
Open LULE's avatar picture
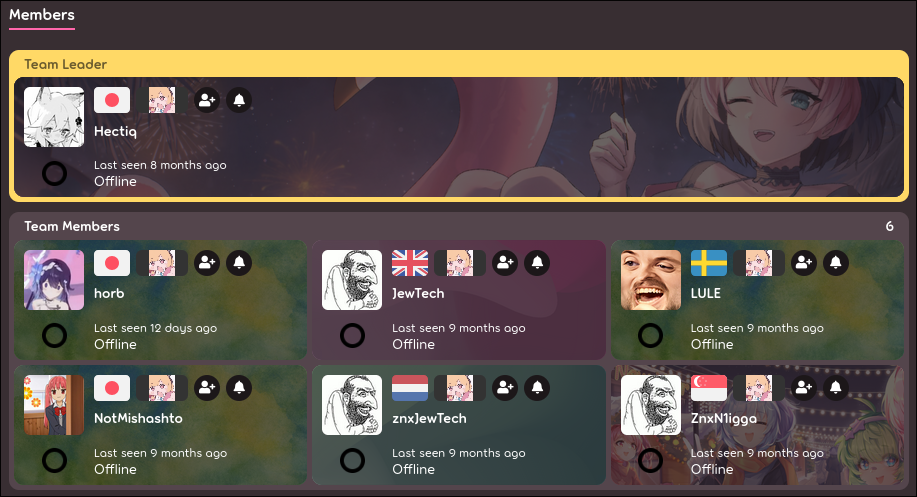point(651,280)
